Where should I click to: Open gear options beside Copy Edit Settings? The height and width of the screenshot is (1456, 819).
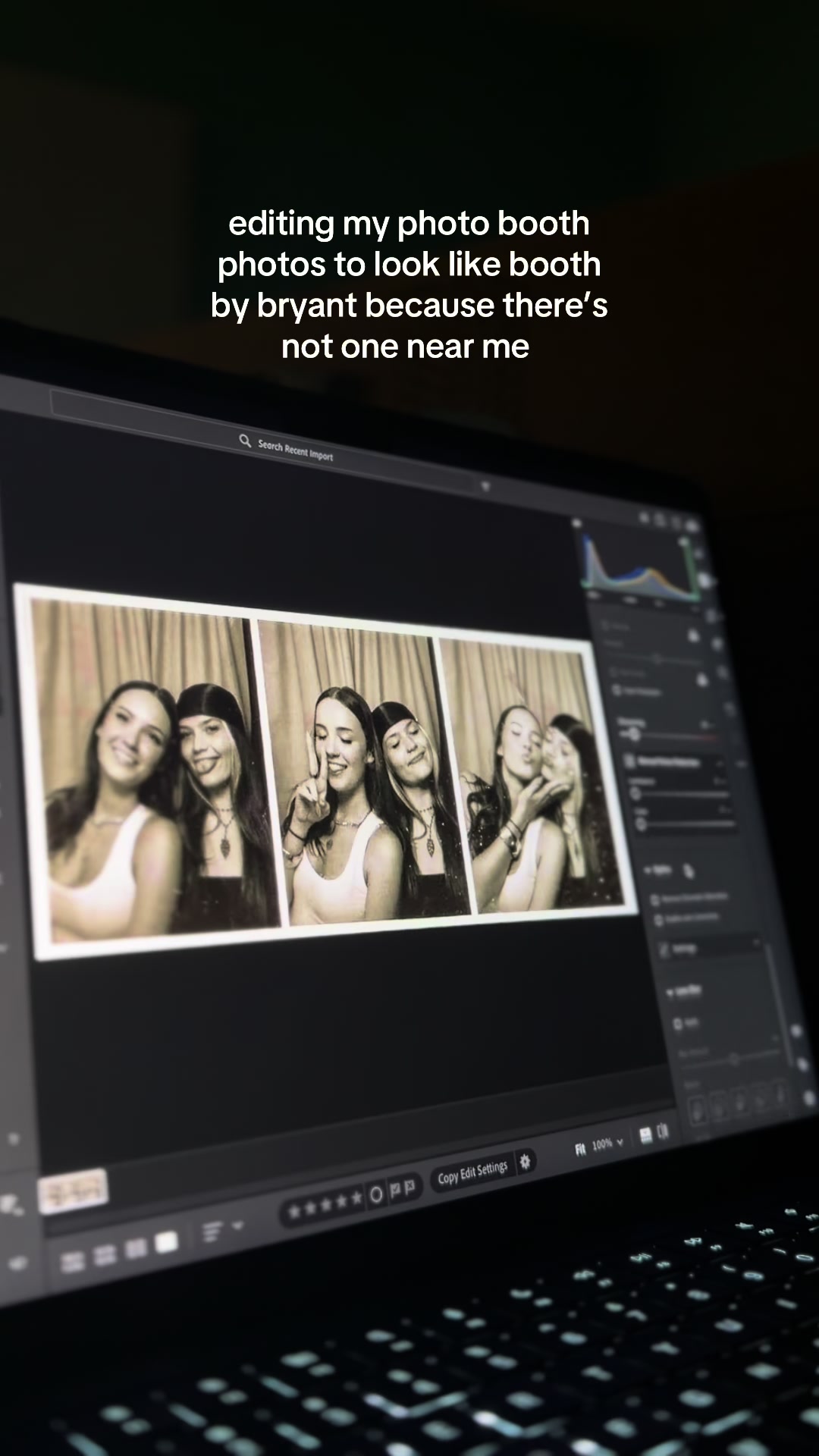point(525,1162)
